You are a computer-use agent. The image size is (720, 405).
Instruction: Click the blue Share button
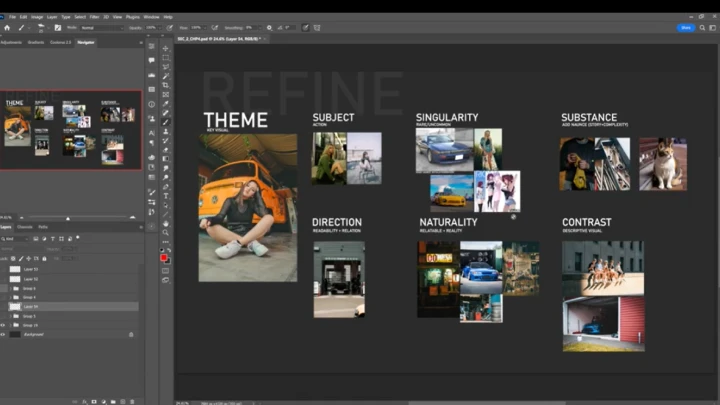[686, 28]
